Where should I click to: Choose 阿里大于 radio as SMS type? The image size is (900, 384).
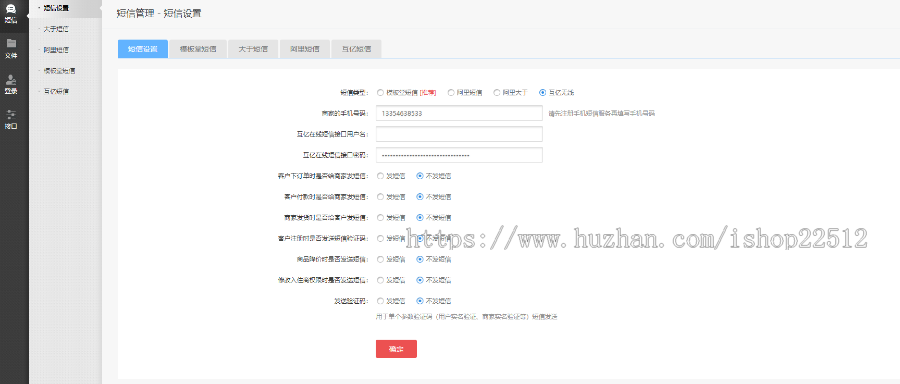(x=497, y=92)
